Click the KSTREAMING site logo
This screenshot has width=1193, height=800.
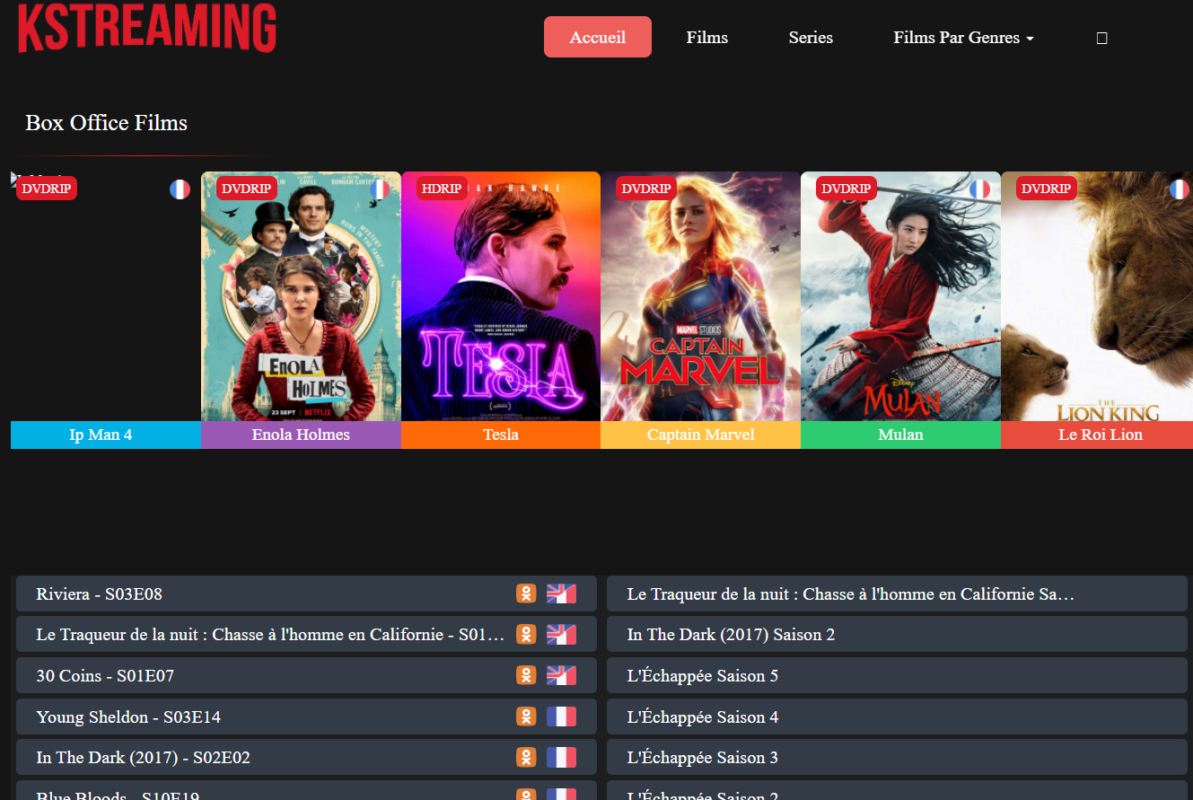coord(147,27)
